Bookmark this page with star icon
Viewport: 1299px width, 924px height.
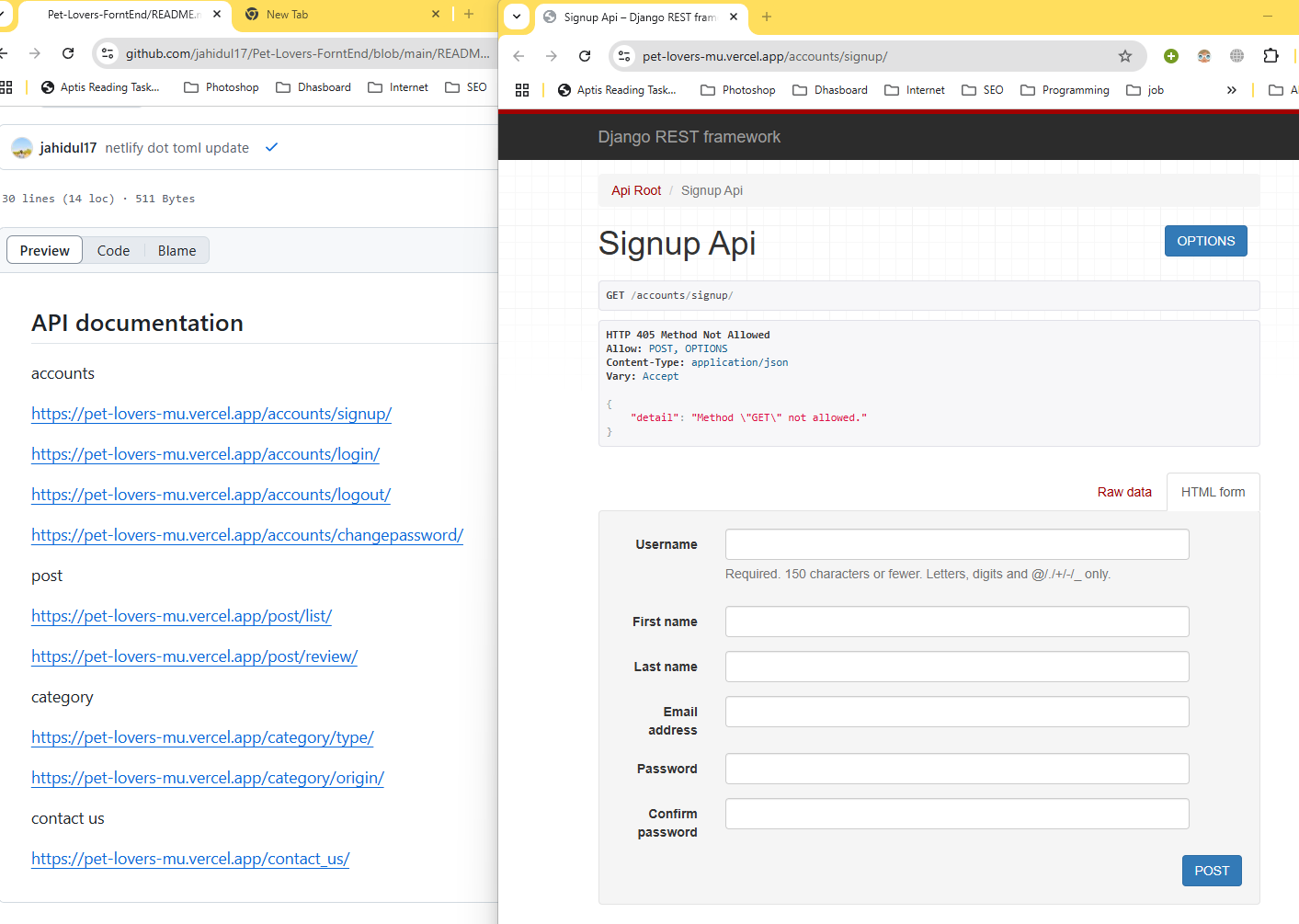pos(1124,56)
